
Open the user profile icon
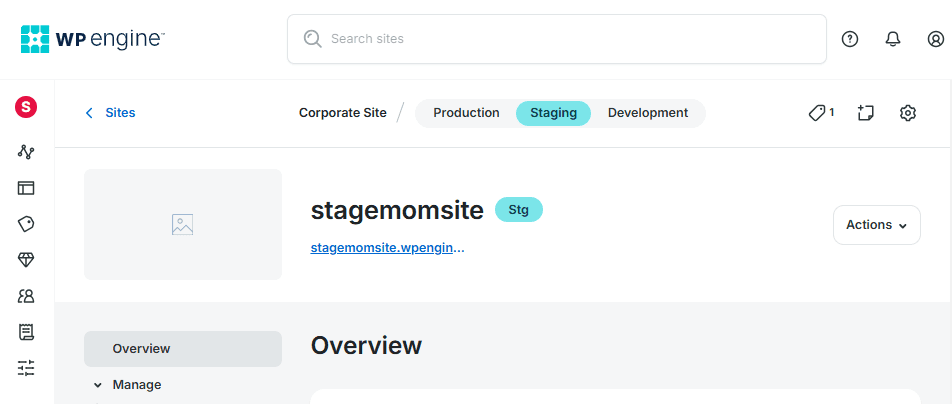pos(936,39)
